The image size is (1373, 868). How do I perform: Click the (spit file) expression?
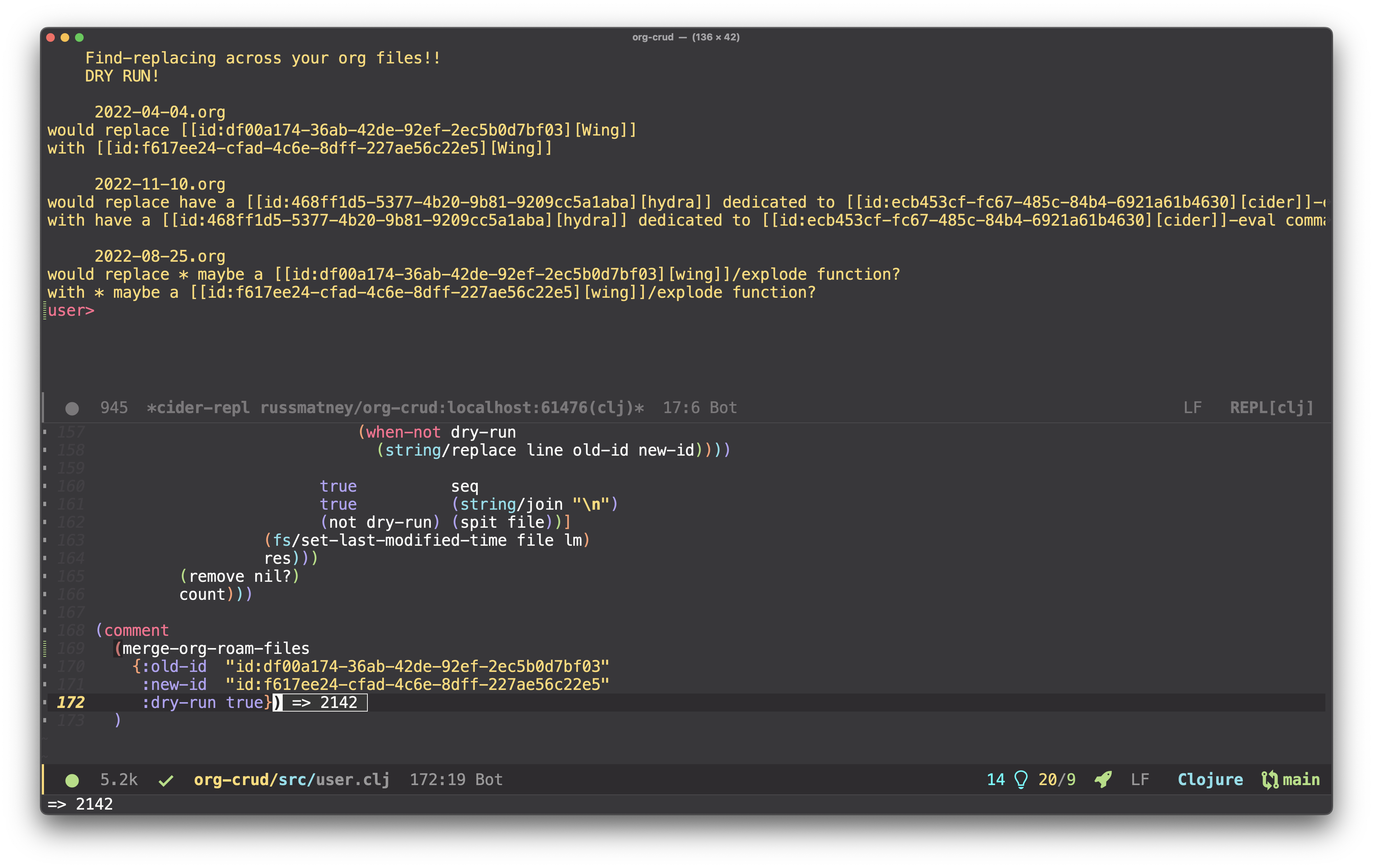pos(503,522)
